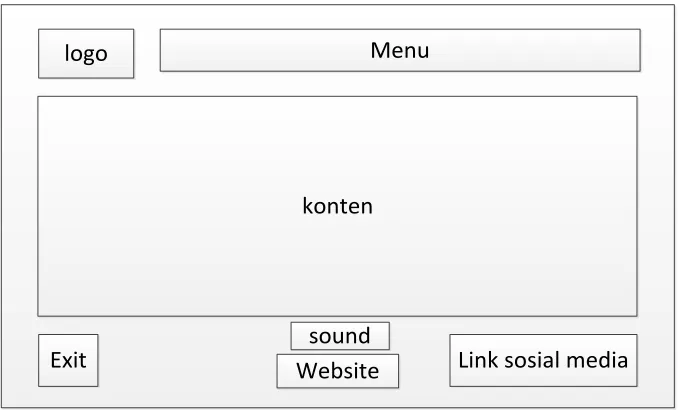Click the 'sound' text label
678x410 pixels.
coord(340,336)
